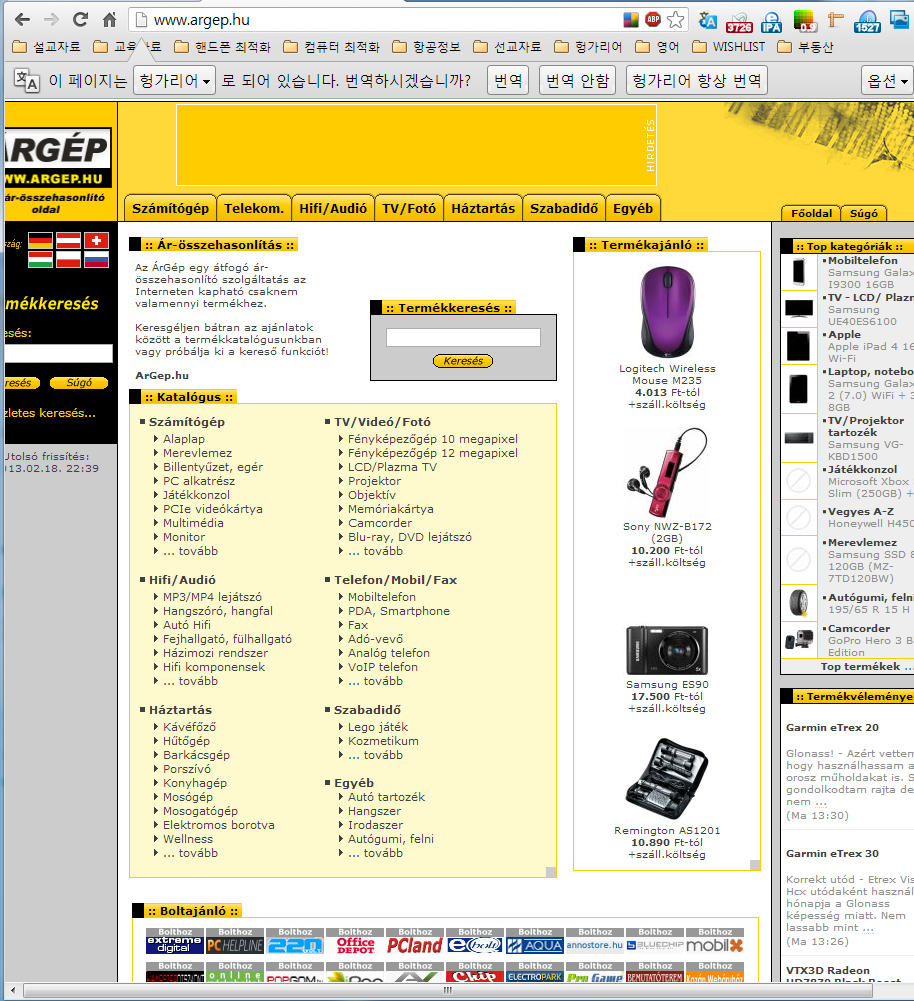Open the translate extension icon in the toolbar
This screenshot has width=914, height=1001.
pos(707,21)
